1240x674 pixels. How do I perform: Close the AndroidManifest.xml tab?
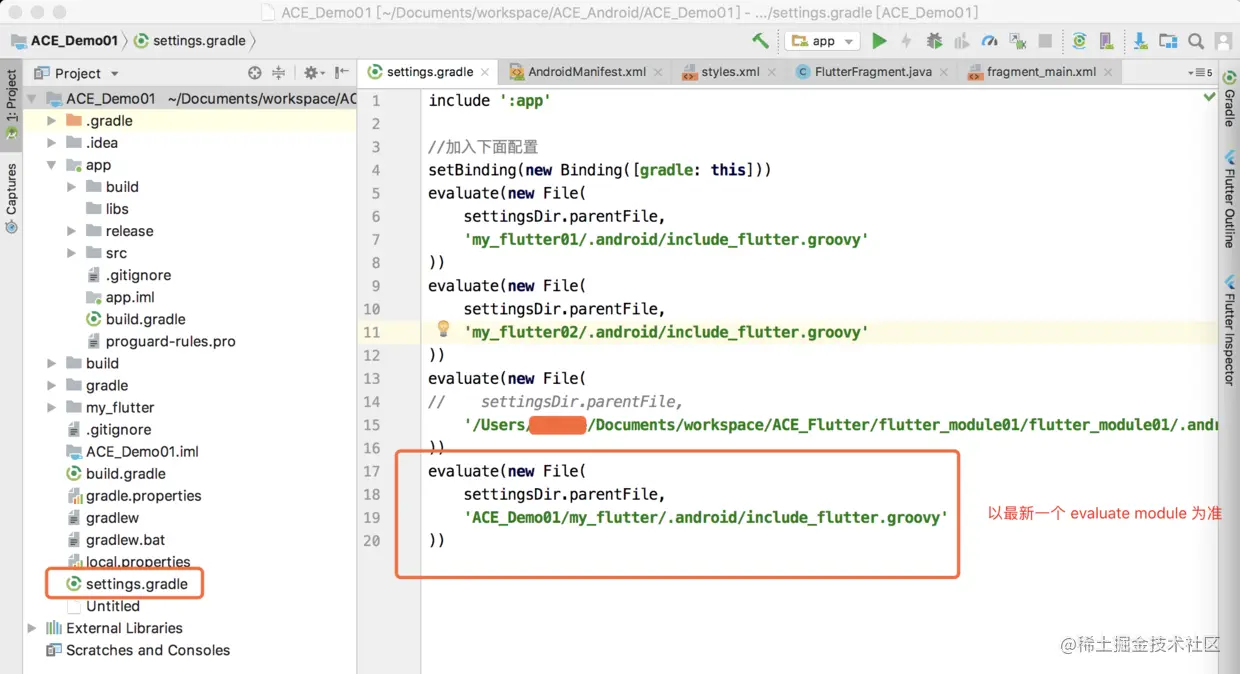[x=658, y=73]
